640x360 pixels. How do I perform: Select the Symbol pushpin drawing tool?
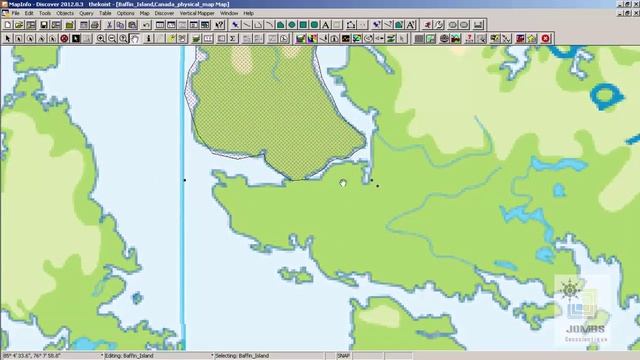point(235,25)
